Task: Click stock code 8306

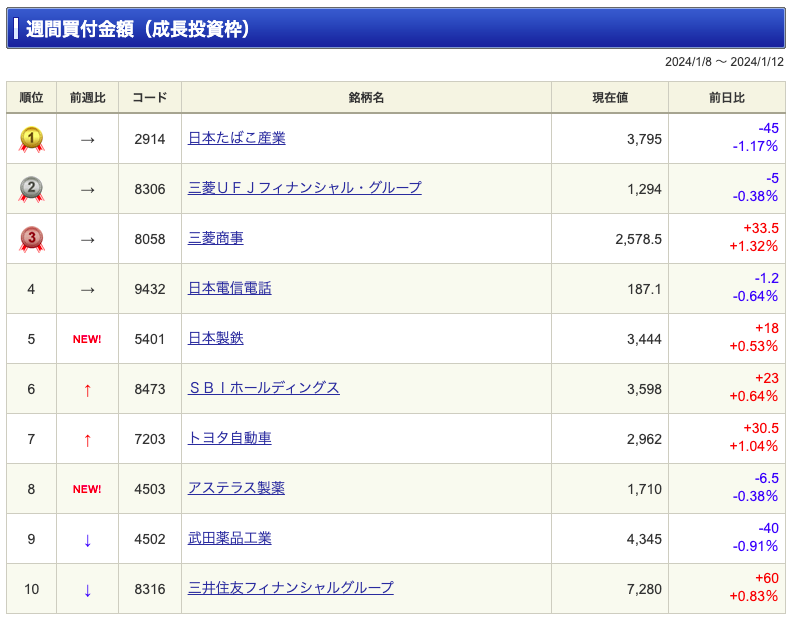Action: [x=150, y=189]
